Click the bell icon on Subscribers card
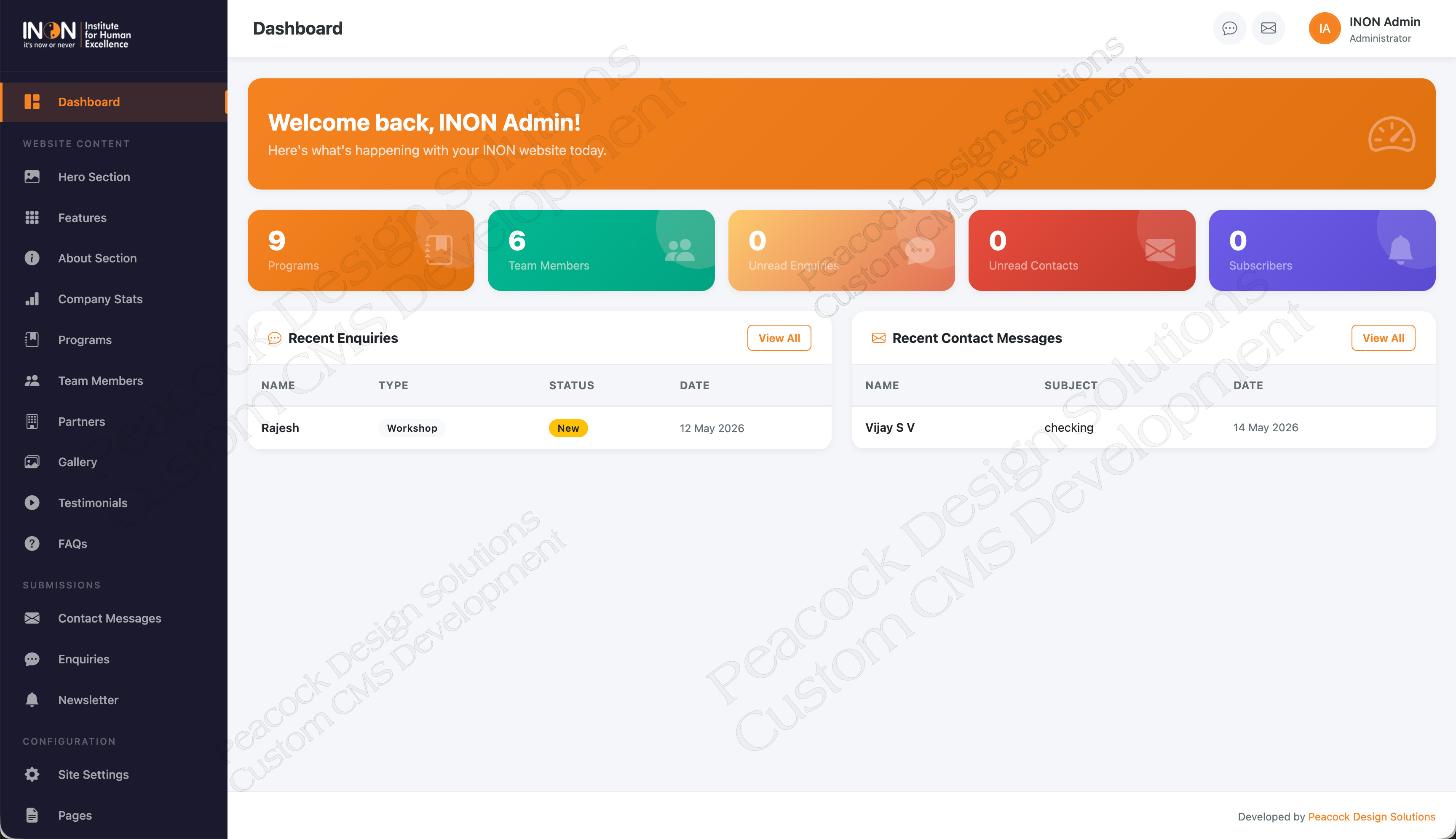The height and width of the screenshot is (839, 1456). [x=1400, y=250]
